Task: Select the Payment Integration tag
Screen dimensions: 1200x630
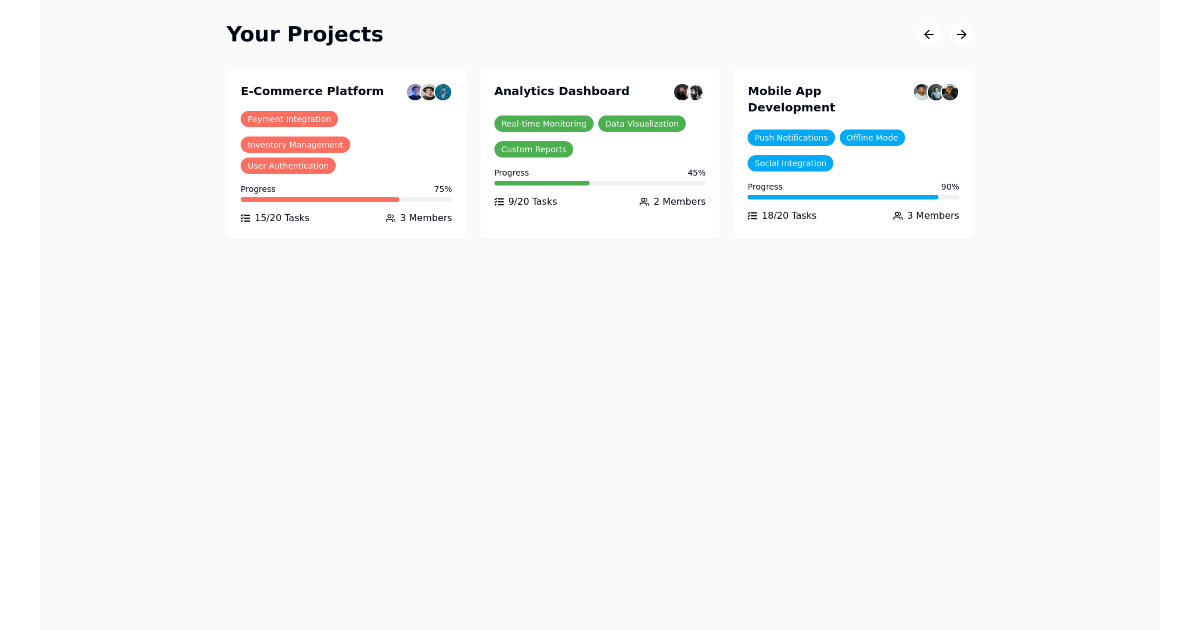Action: [x=289, y=119]
